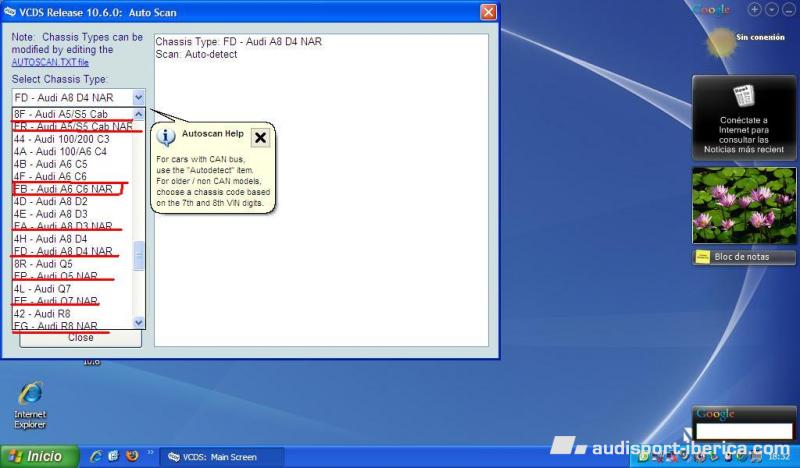Select 8F - Audi A5/S5 Cab
800x468 pixels.
click(x=72, y=114)
